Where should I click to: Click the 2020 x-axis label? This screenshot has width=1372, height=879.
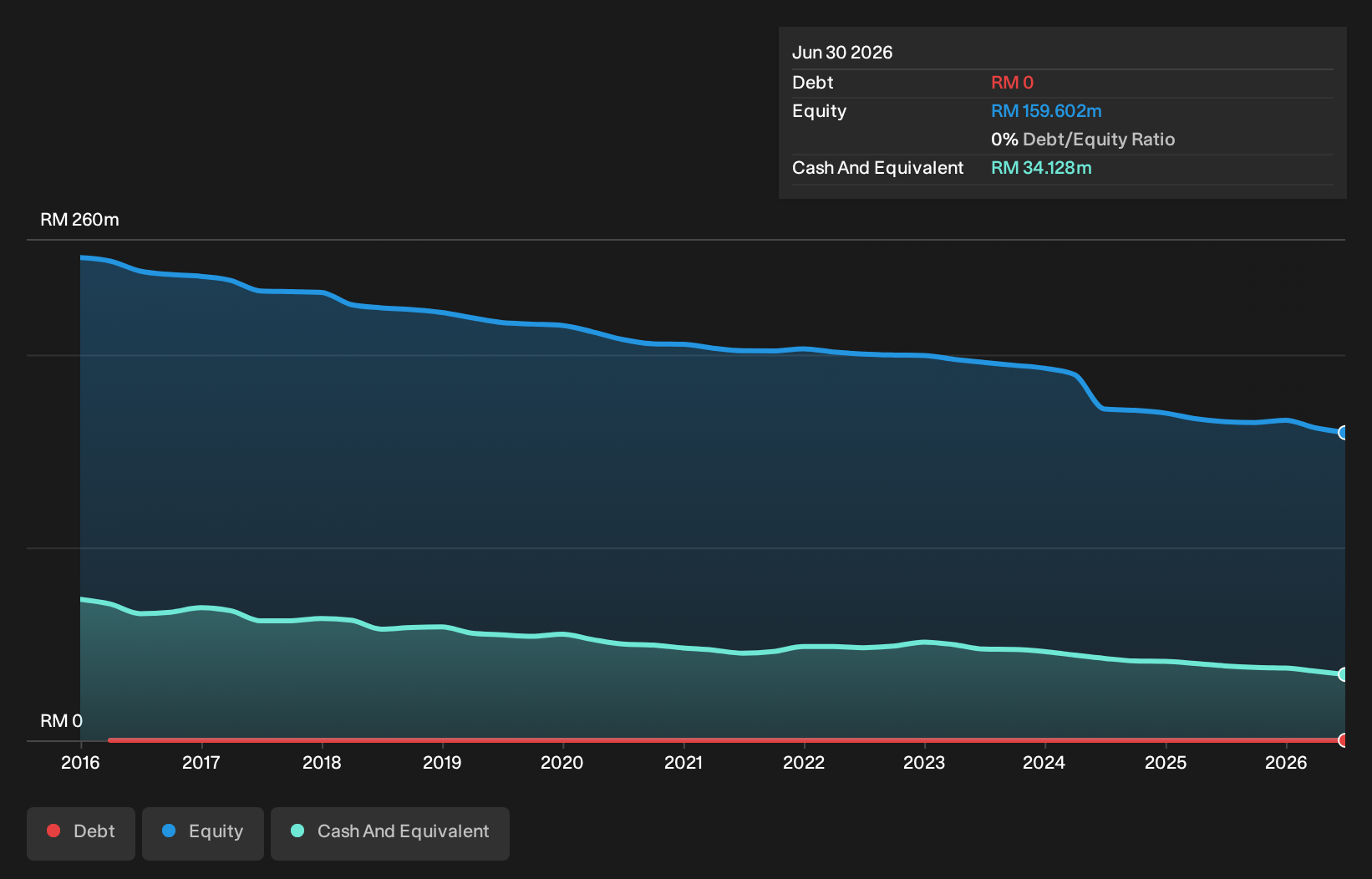(562, 763)
